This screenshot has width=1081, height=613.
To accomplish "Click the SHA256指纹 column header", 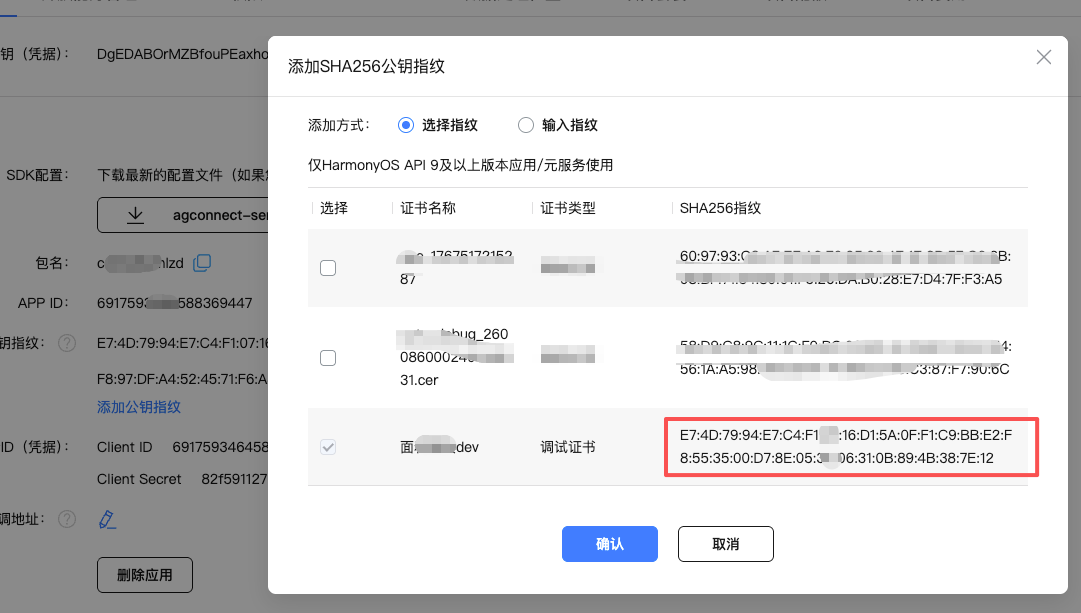I will [x=720, y=208].
